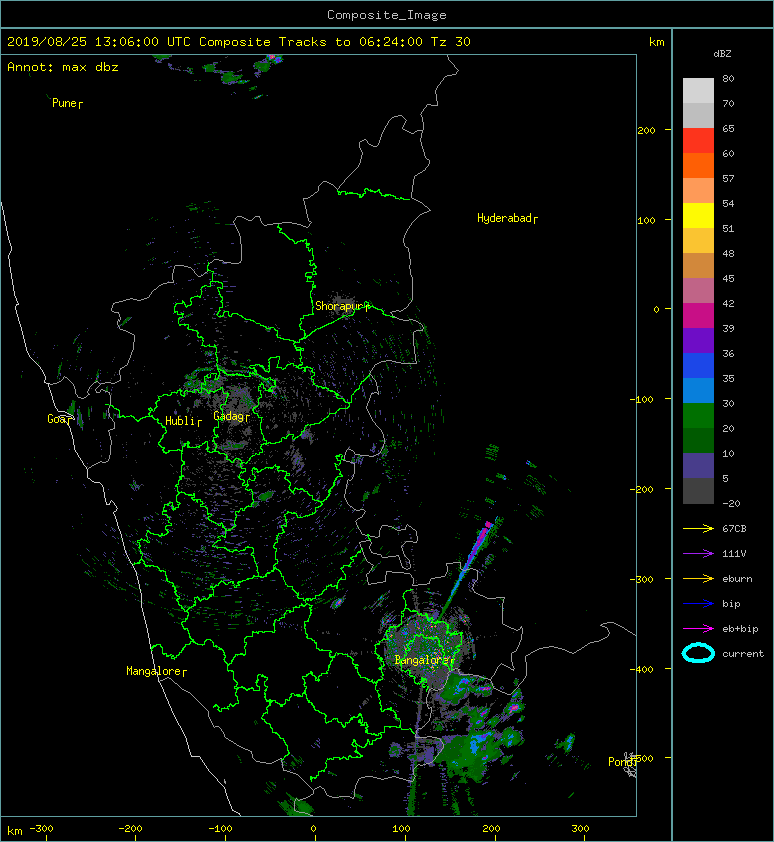Click the 'Bangalore' city label
This screenshot has height=842, width=774.
422,660
